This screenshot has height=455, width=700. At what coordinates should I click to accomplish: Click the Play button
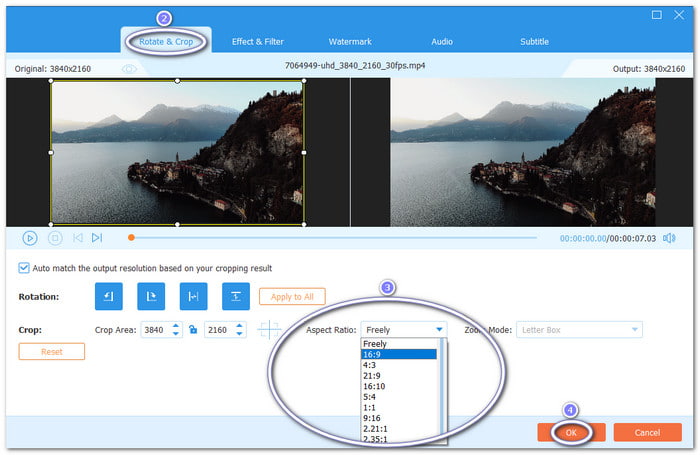30,238
